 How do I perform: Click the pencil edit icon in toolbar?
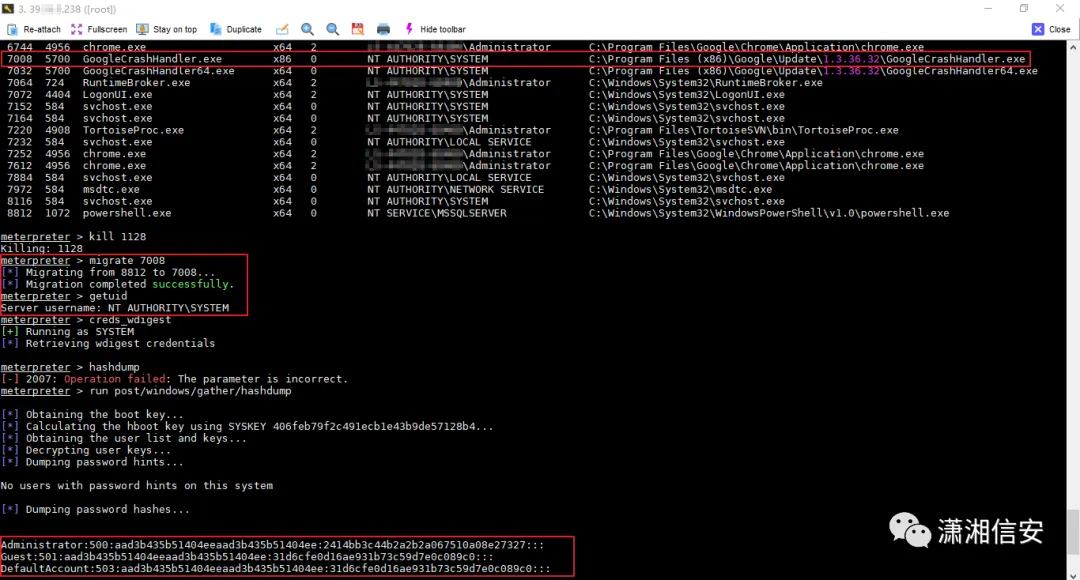point(282,29)
